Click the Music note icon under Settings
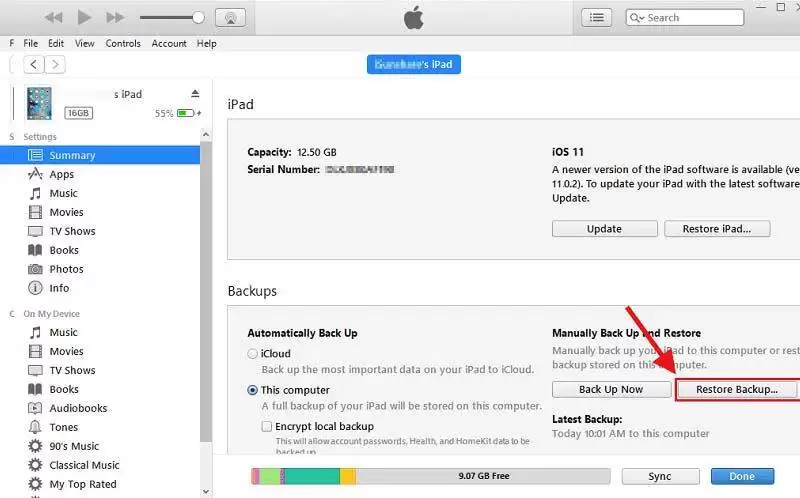The height and width of the screenshot is (498, 800). [35, 193]
